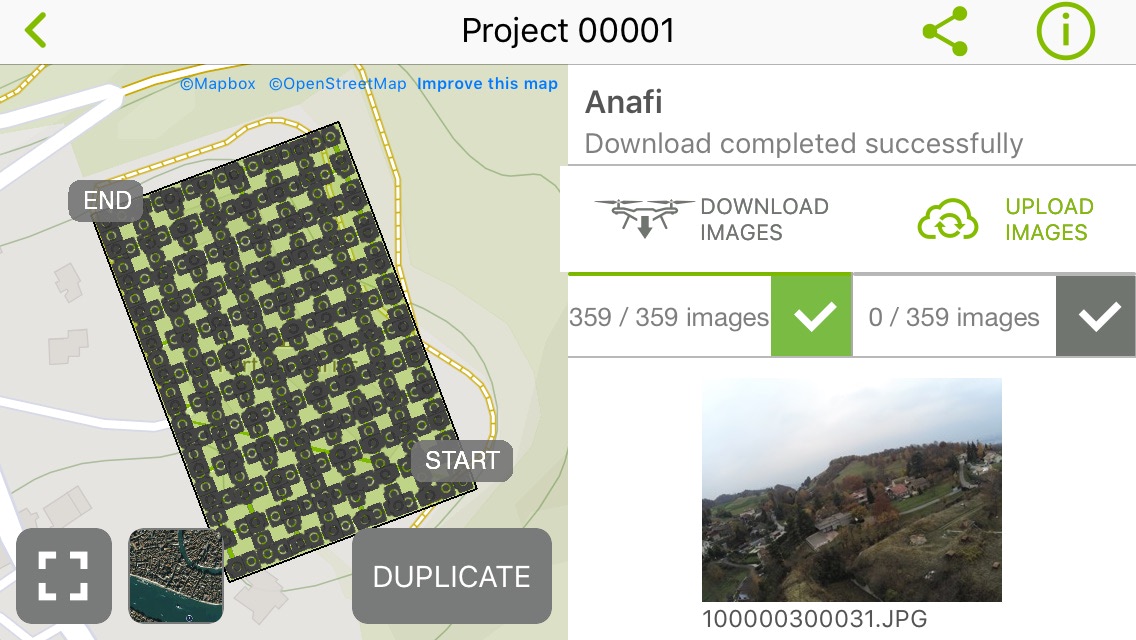The height and width of the screenshot is (640, 1136).
Task: Select the END flight marker
Action: (x=105, y=200)
